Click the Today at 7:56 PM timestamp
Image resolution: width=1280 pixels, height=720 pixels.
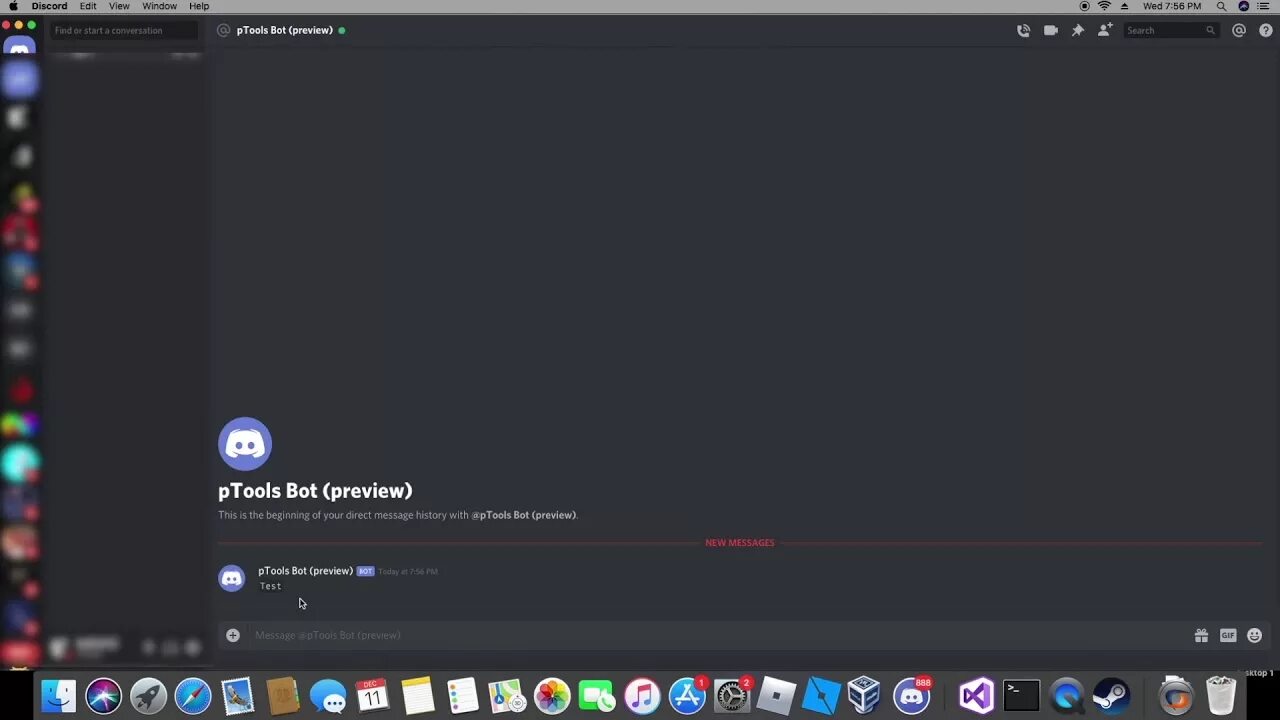pos(408,572)
